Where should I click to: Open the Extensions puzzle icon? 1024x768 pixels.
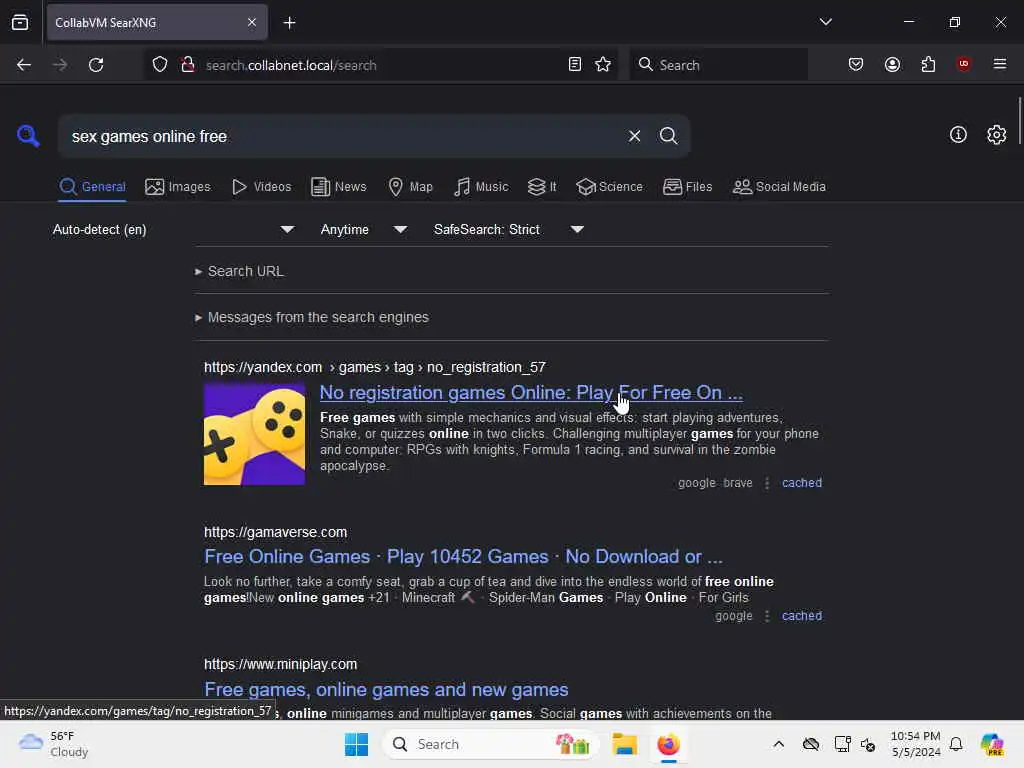pyautogui.click(x=928, y=64)
